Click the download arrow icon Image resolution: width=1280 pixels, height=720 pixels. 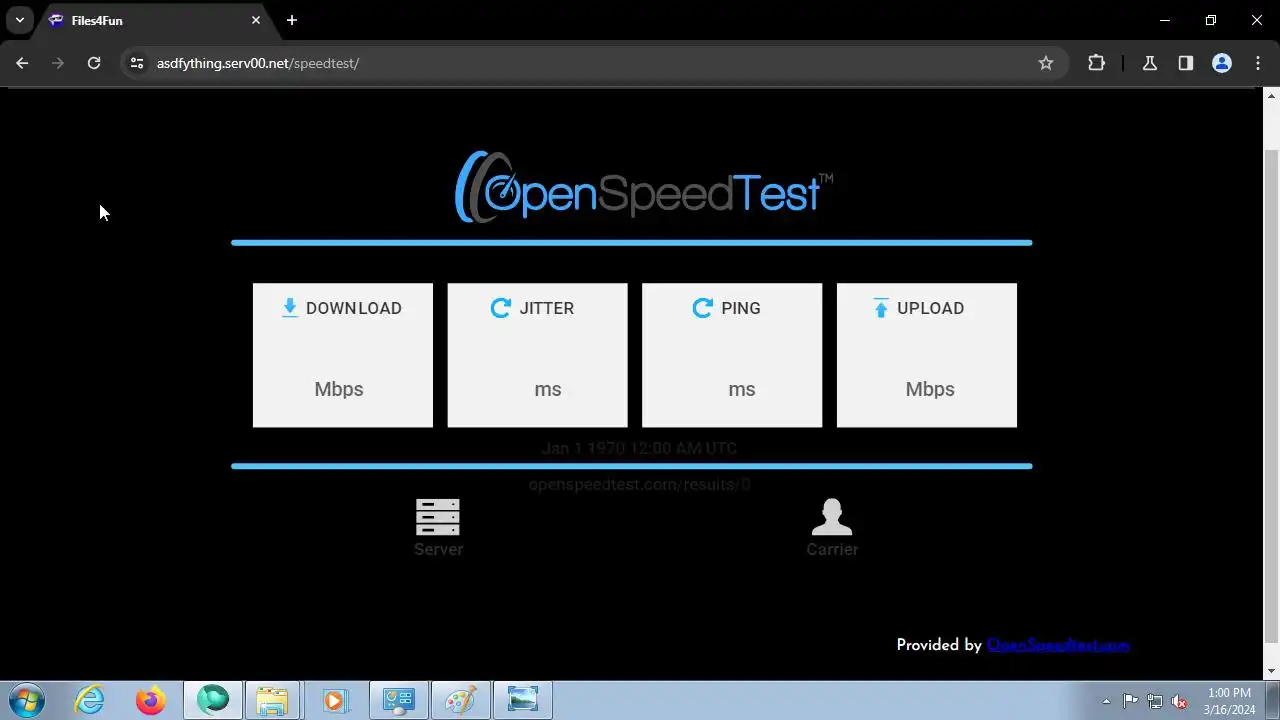(x=290, y=308)
